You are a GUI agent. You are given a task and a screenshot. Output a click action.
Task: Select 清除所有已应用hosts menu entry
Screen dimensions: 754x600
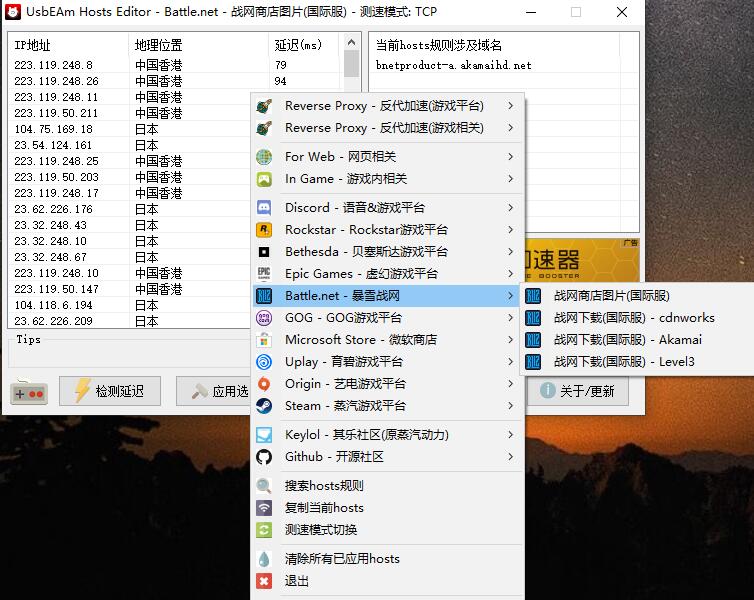point(342,559)
